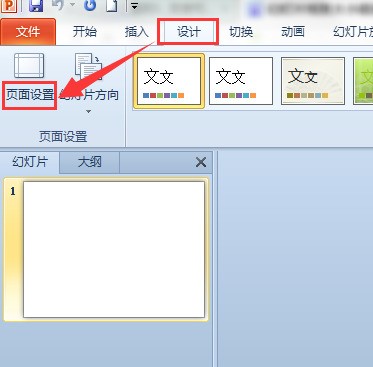
Task: Click the 页面设置 button label
Action: coord(30,95)
